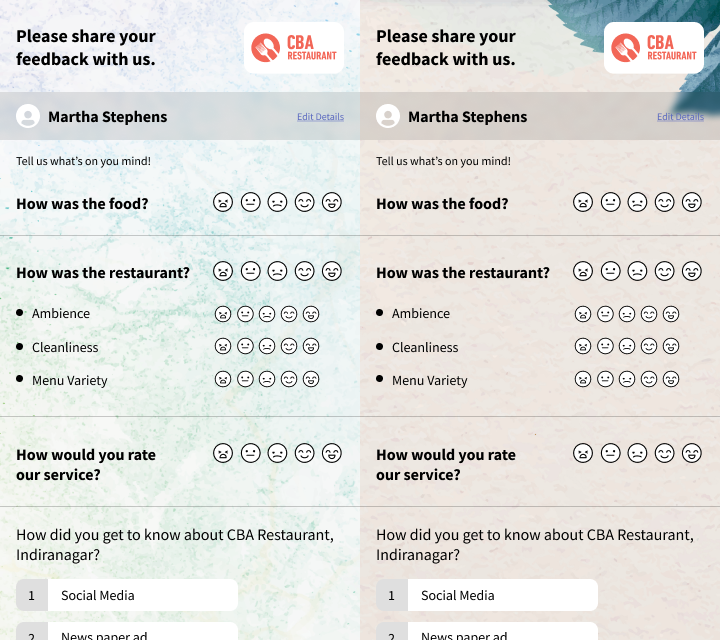The width and height of the screenshot is (720, 640).
Task: Select sad face for Cleanliness in right form
Action: click(627, 346)
